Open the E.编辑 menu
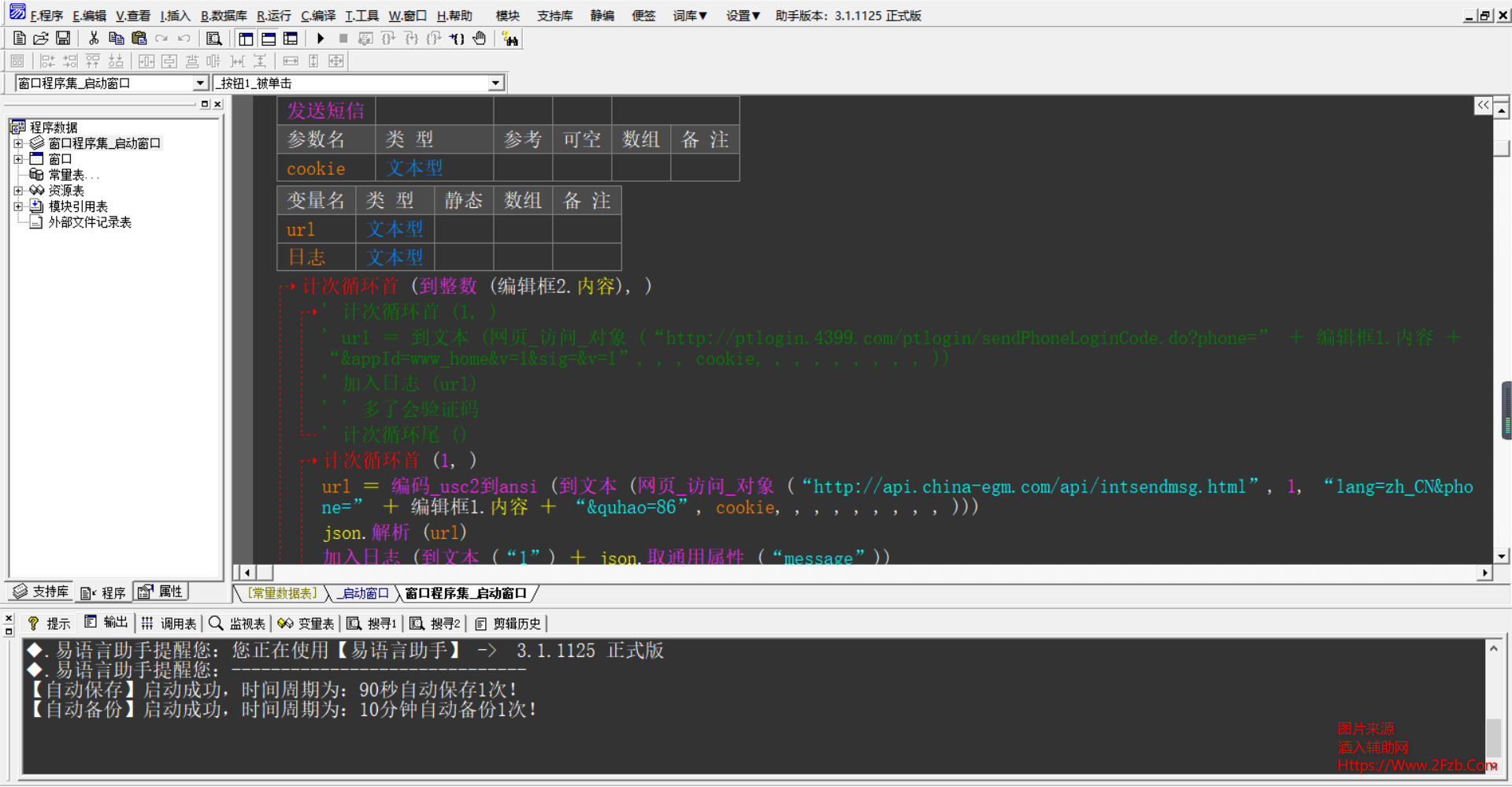This screenshot has width=1512, height=787. point(89,16)
